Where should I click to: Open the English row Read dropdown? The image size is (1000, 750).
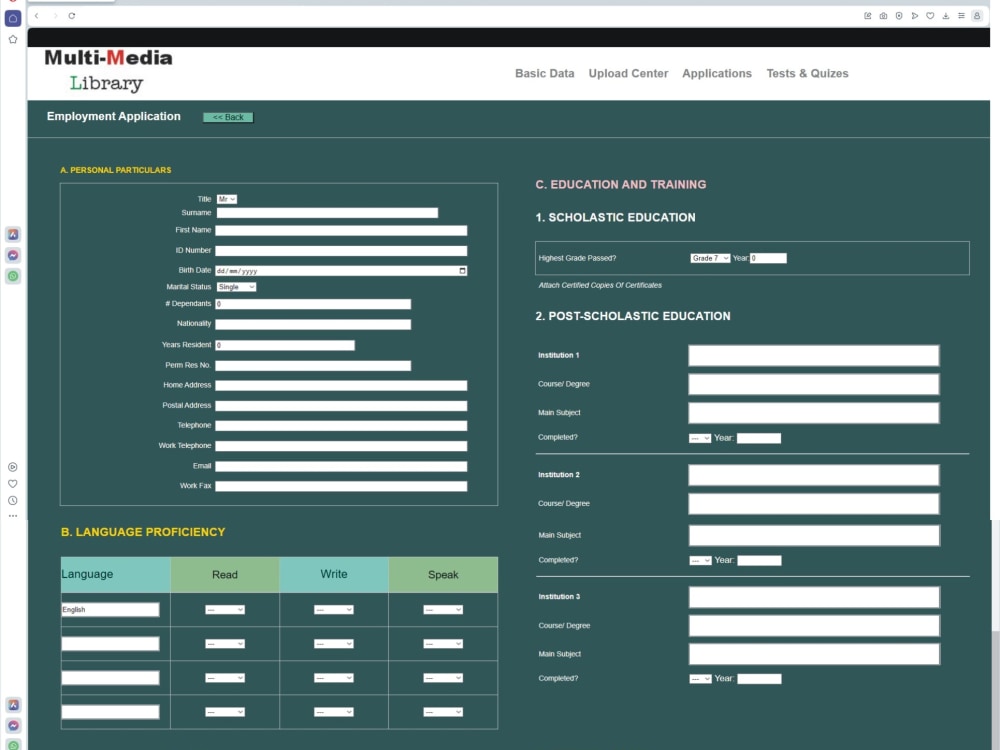pos(224,610)
